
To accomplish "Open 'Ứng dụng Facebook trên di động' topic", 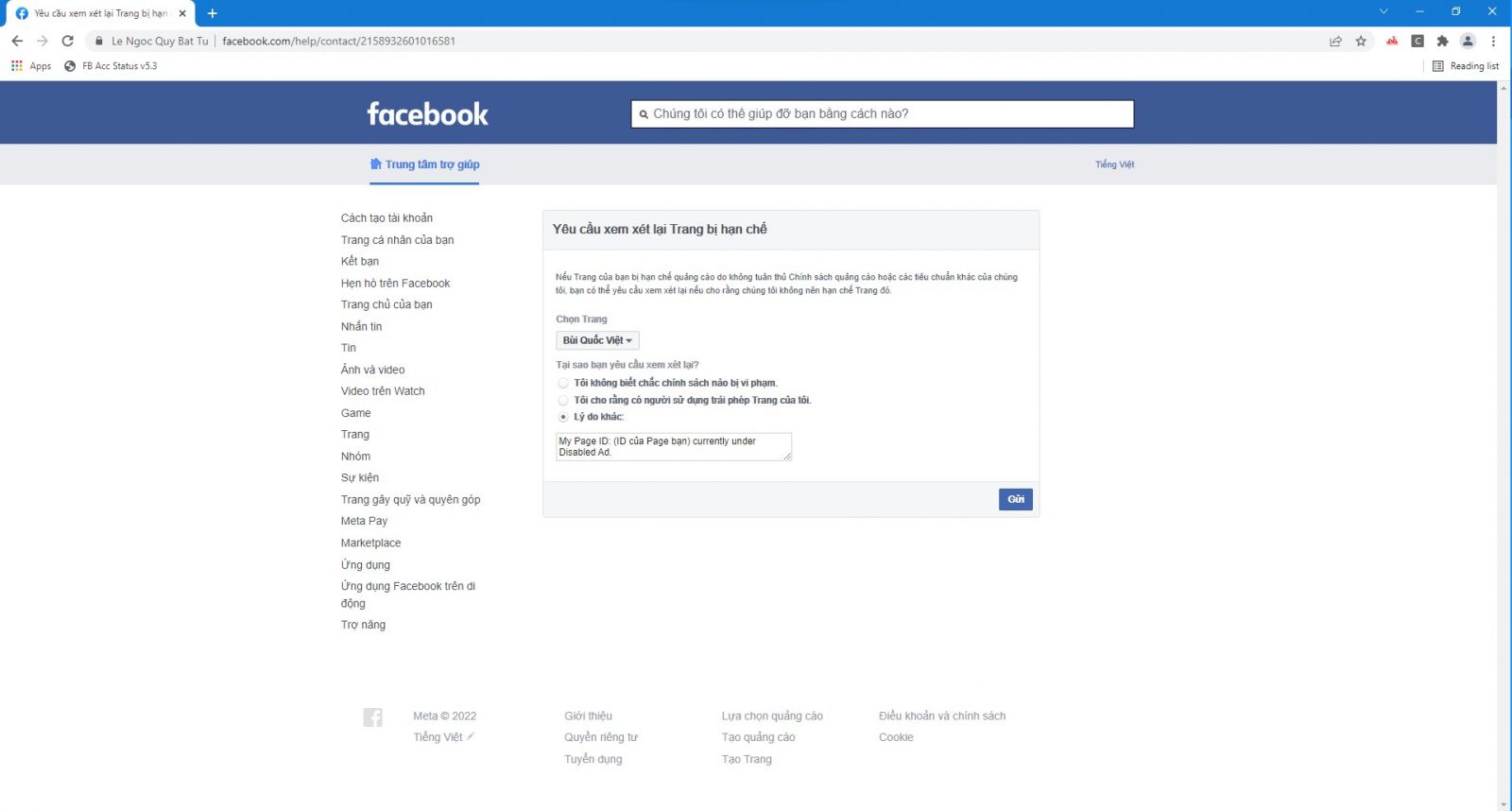I will tap(408, 595).
